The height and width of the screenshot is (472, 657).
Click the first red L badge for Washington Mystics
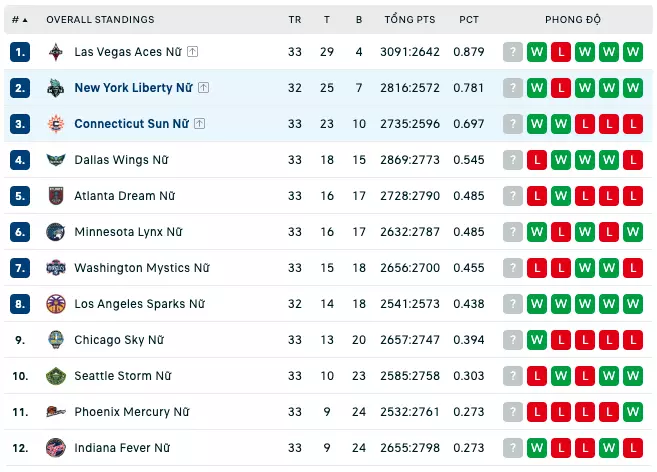pyautogui.click(x=537, y=268)
